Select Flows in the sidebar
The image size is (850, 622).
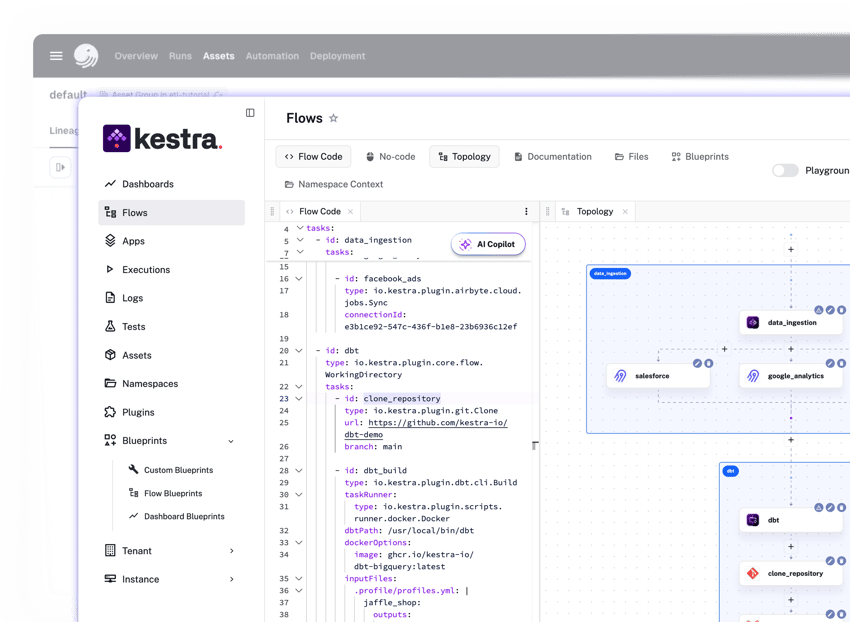[x=133, y=212]
